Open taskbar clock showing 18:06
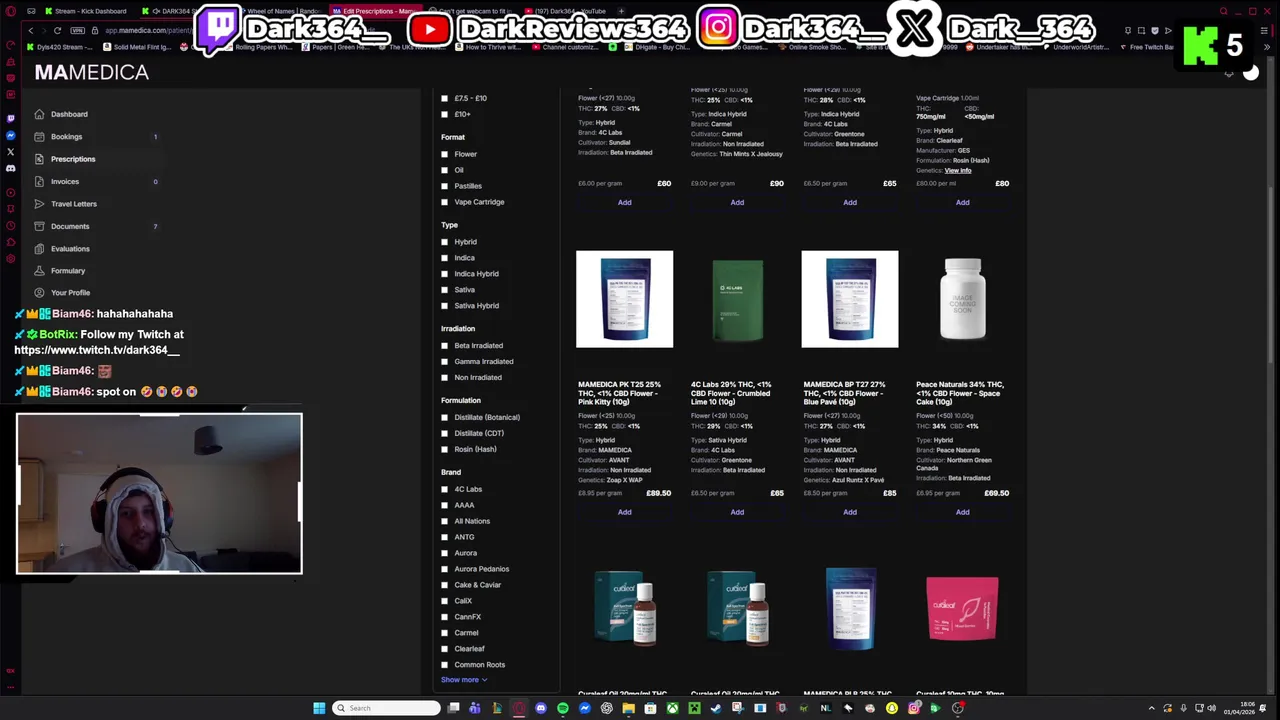Screen dimensions: 1280x720 click(x=1241, y=708)
